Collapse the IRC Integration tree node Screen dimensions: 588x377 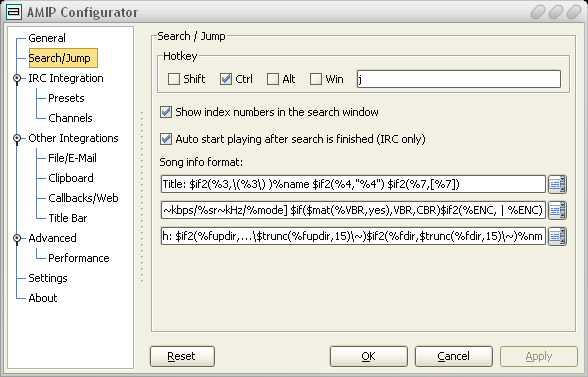(x=17, y=78)
